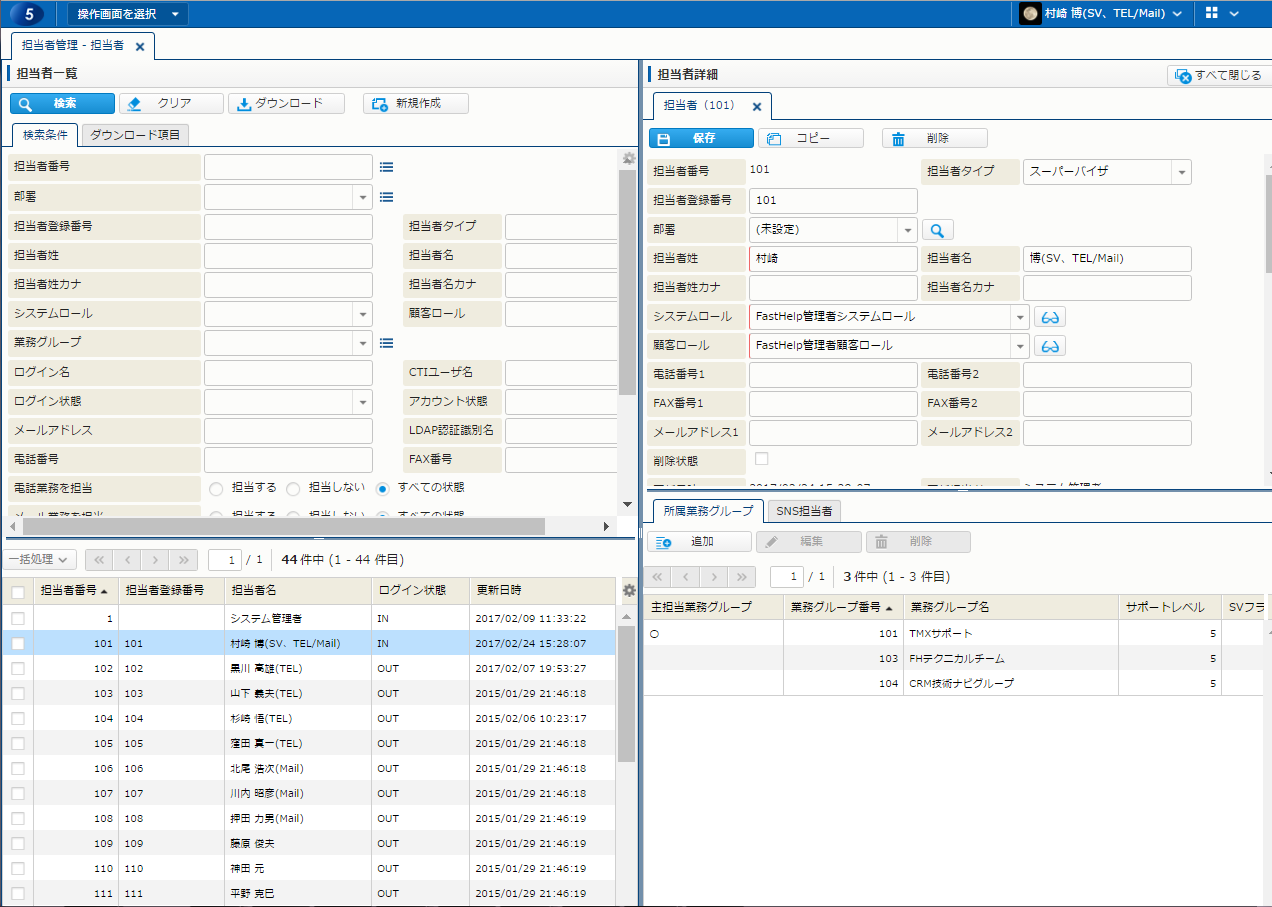The image size is (1272, 907).
Task: Expand the 業務グループ search dropdown
Action: [x=363, y=343]
